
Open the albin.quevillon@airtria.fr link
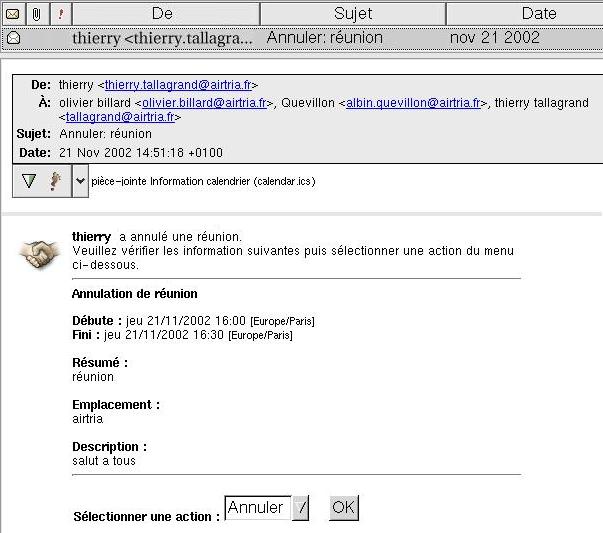tap(413, 103)
